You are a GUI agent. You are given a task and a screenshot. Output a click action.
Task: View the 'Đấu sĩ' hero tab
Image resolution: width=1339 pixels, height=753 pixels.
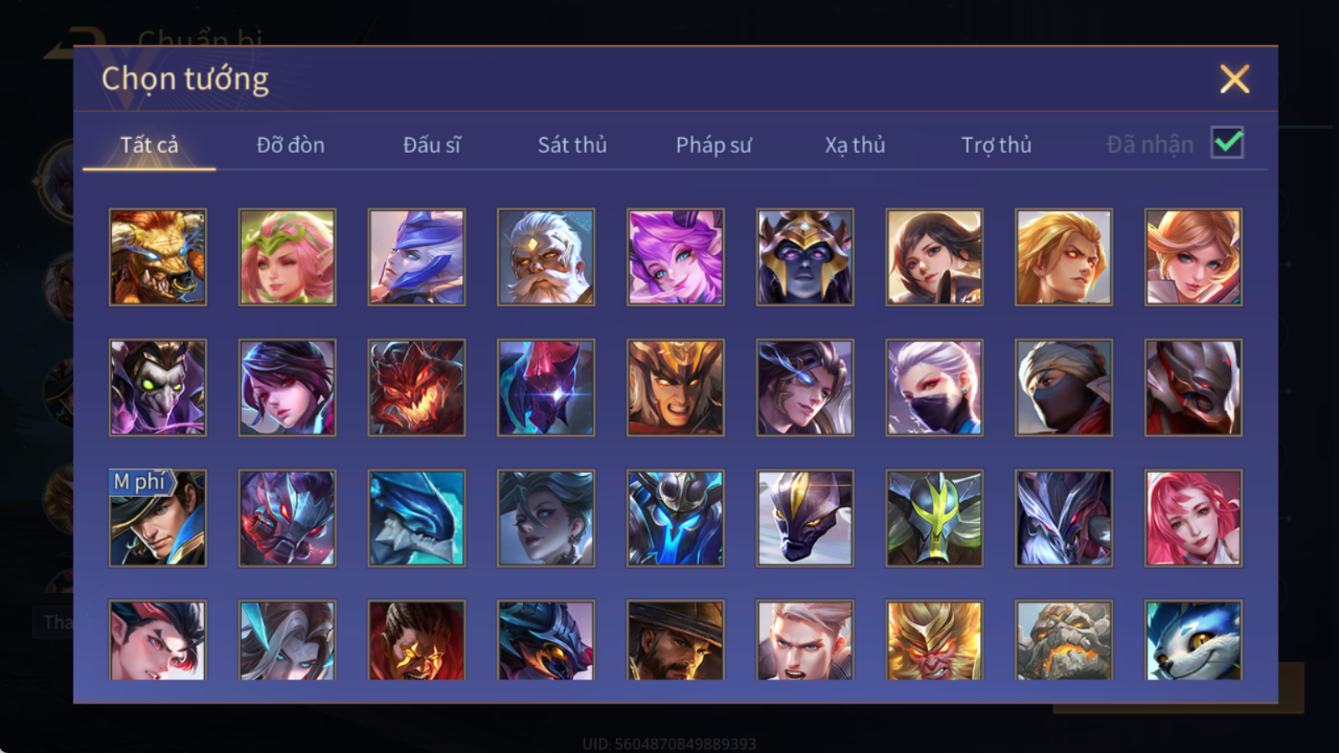(x=432, y=145)
